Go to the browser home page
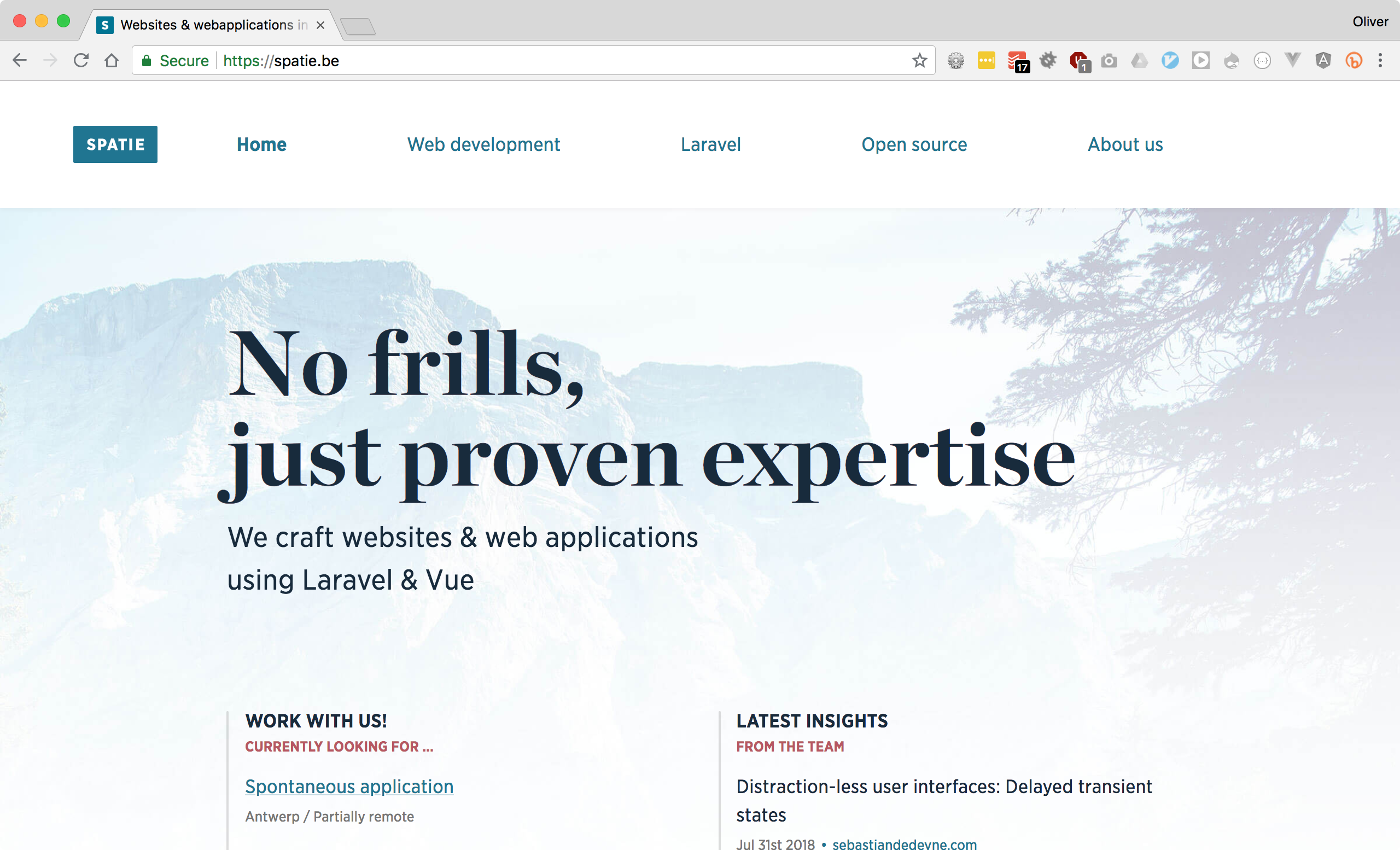Screen dimensions: 1400x850 (112, 61)
